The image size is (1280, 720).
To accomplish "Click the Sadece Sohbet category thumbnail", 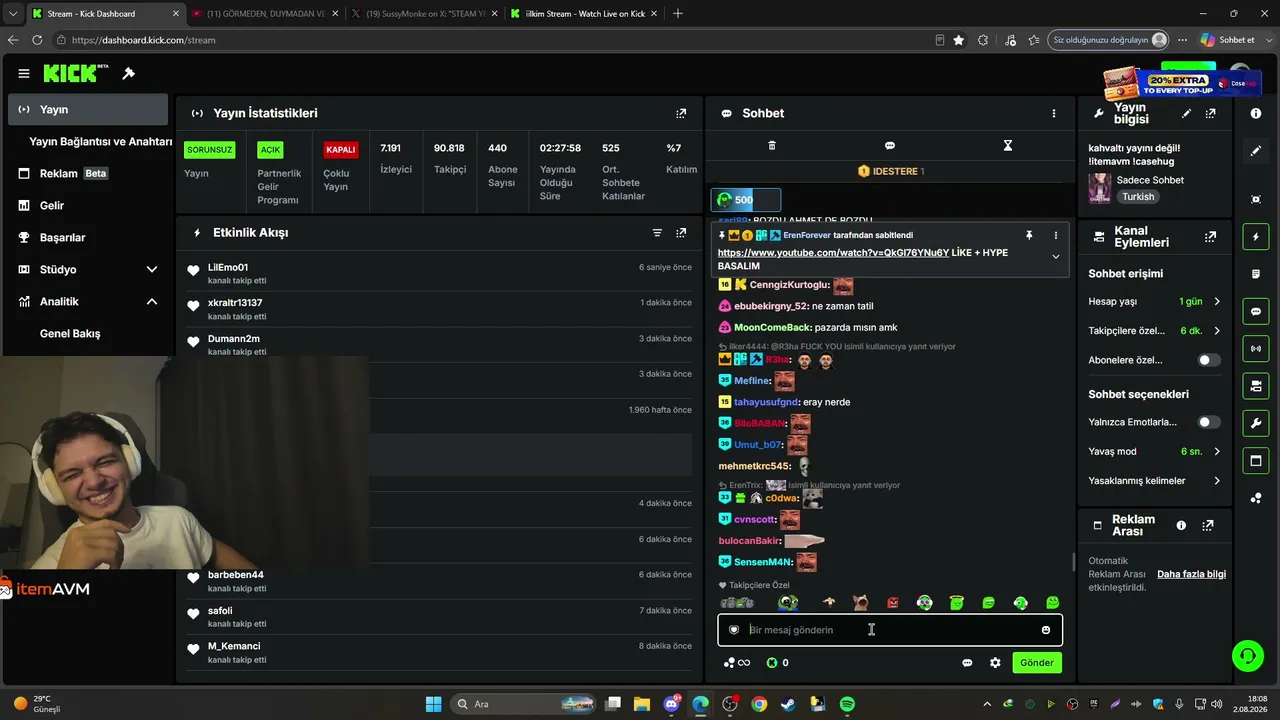I will point(1100,188).
